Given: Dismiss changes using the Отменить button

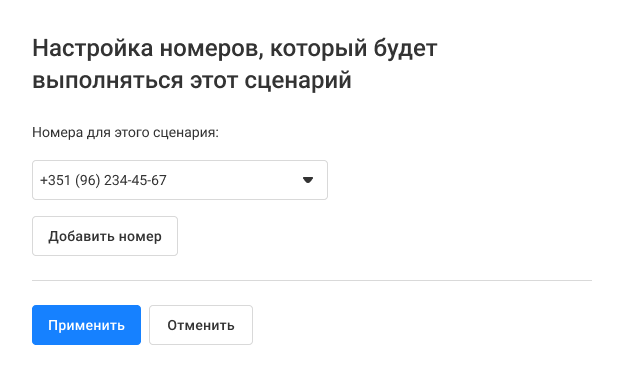Looking at the screenshot, I should pyautogui.click(x=201, y=325).
